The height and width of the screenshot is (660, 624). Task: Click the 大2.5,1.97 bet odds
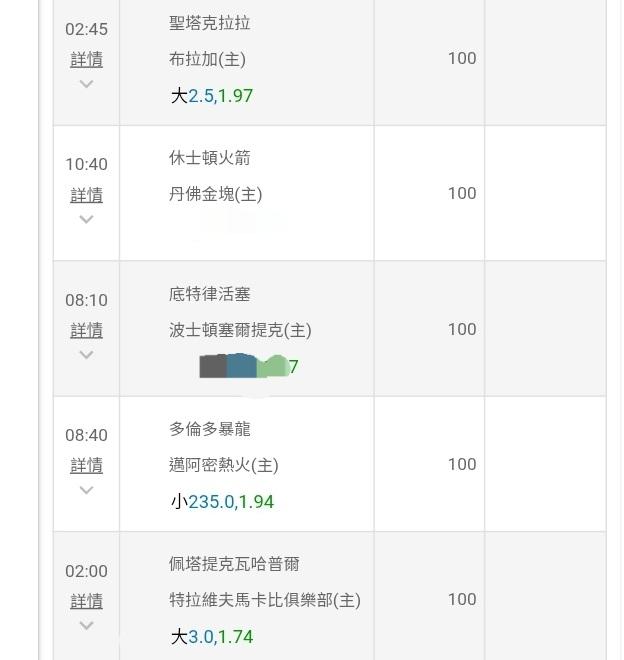click(211, 96)
